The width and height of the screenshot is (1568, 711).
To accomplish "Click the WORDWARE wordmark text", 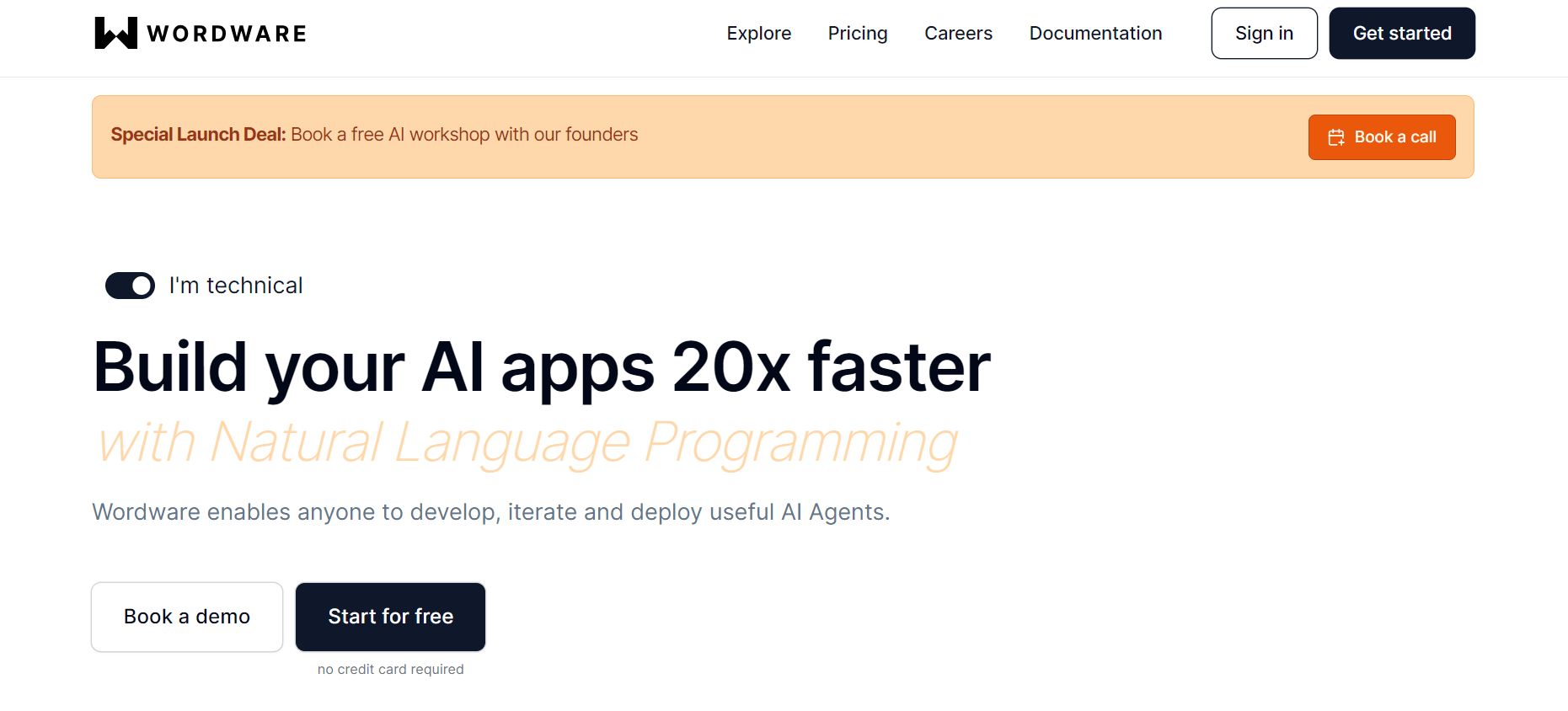I will point(227,34).
